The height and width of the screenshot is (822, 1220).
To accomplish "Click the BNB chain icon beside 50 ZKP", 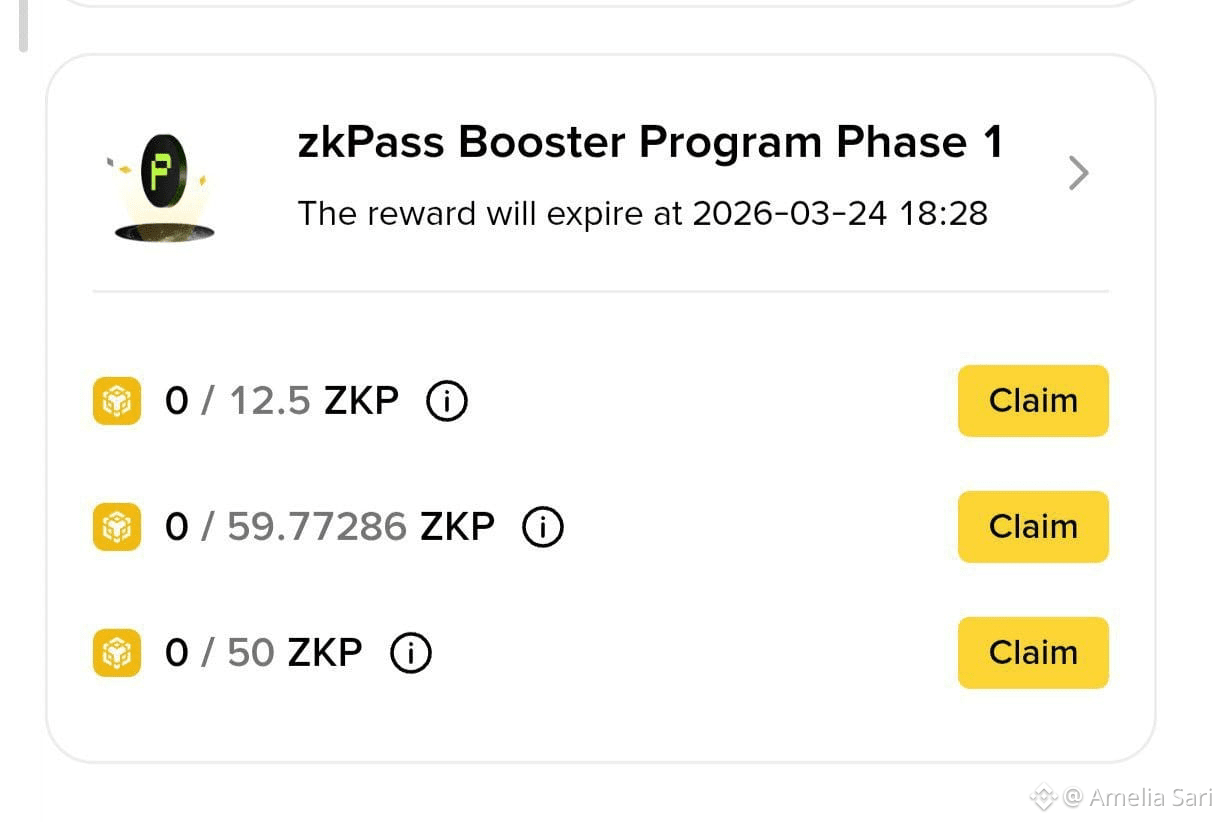I will (117, 653).
